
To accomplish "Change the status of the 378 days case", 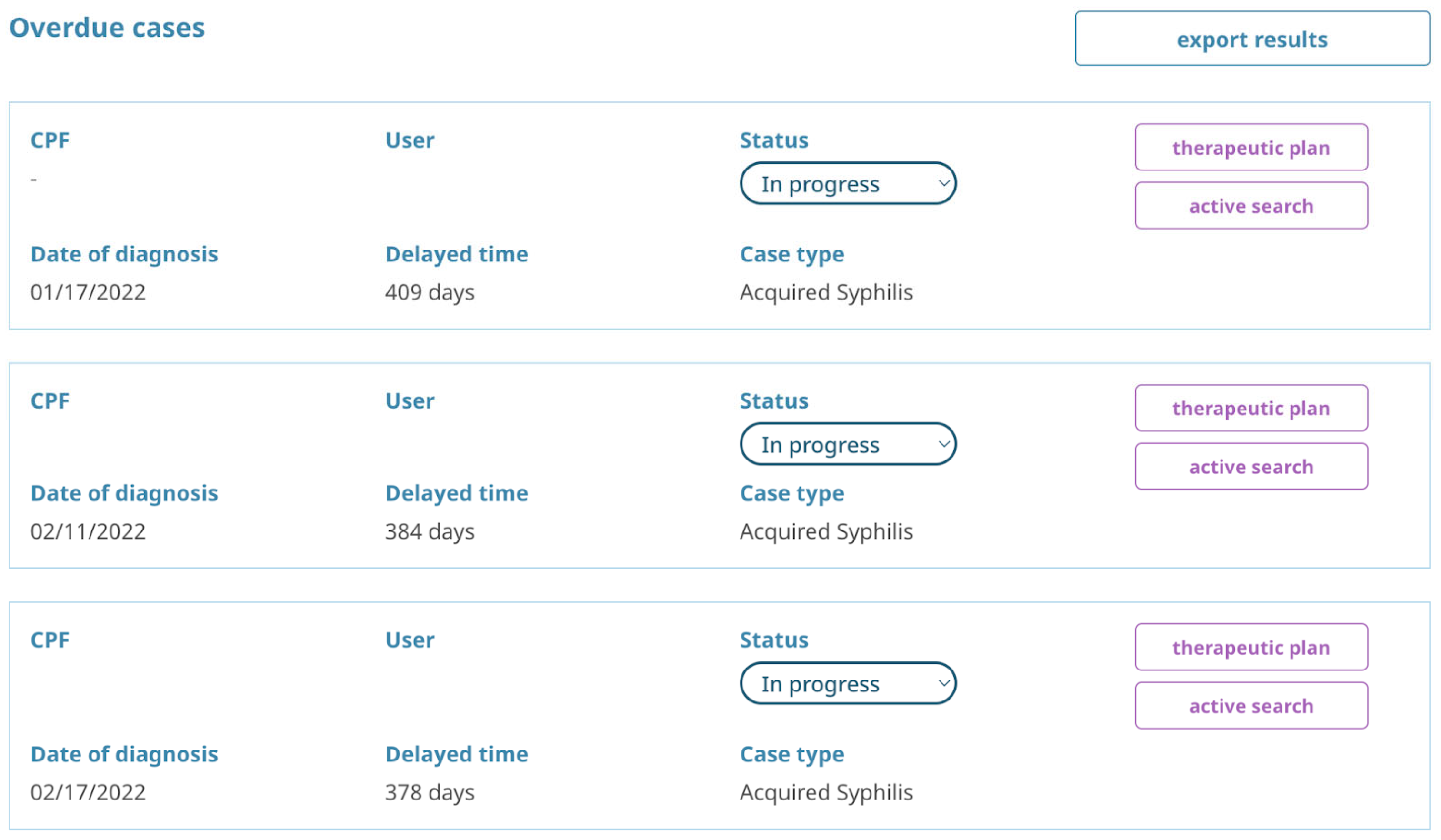I will (x=848, y=683).
